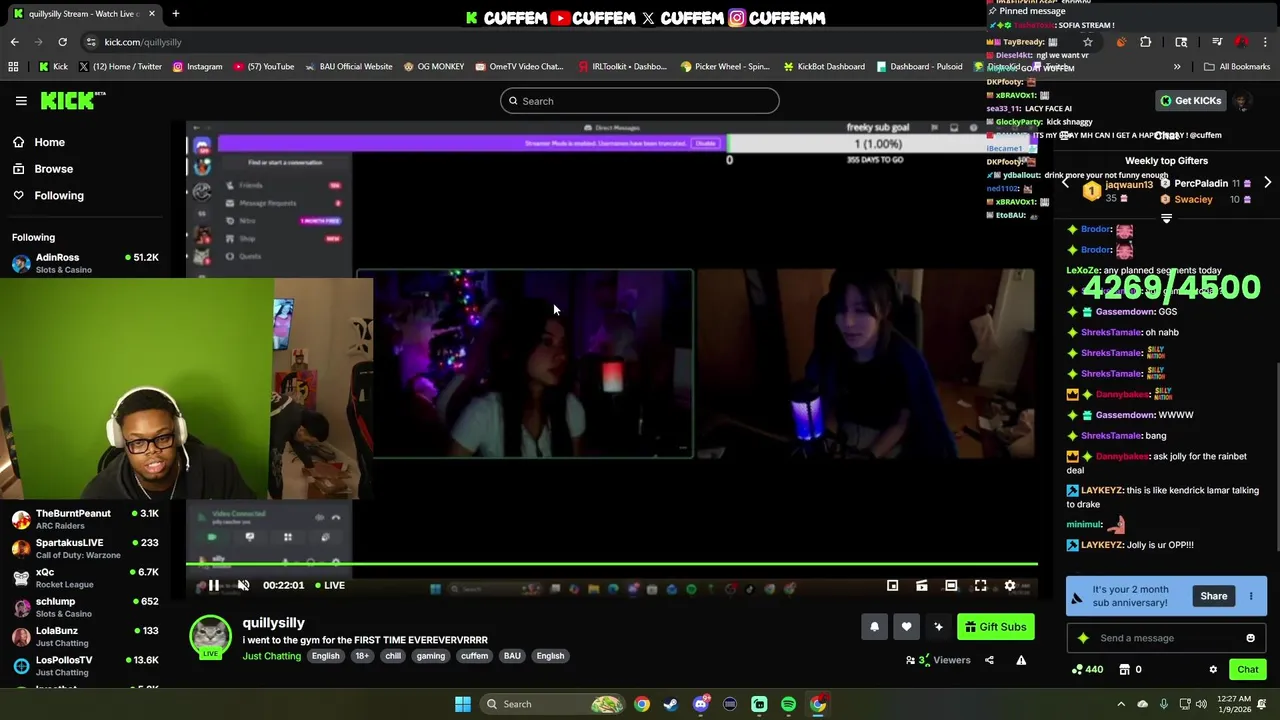This screenshot has height=720, width=1280.
Task: Open LolaBunz channel in sidebar
Action: (x=85, y=636)
